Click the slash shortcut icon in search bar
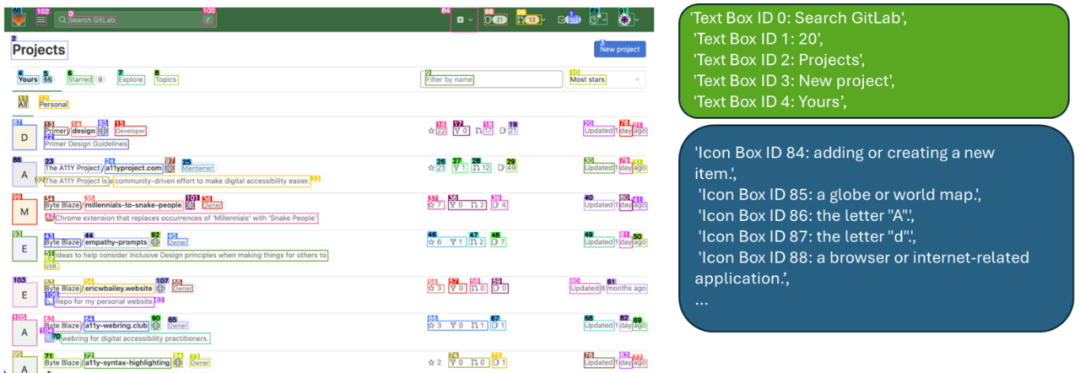The width and height of the screenshot is (1080, 373). click(x=209, y=20)
